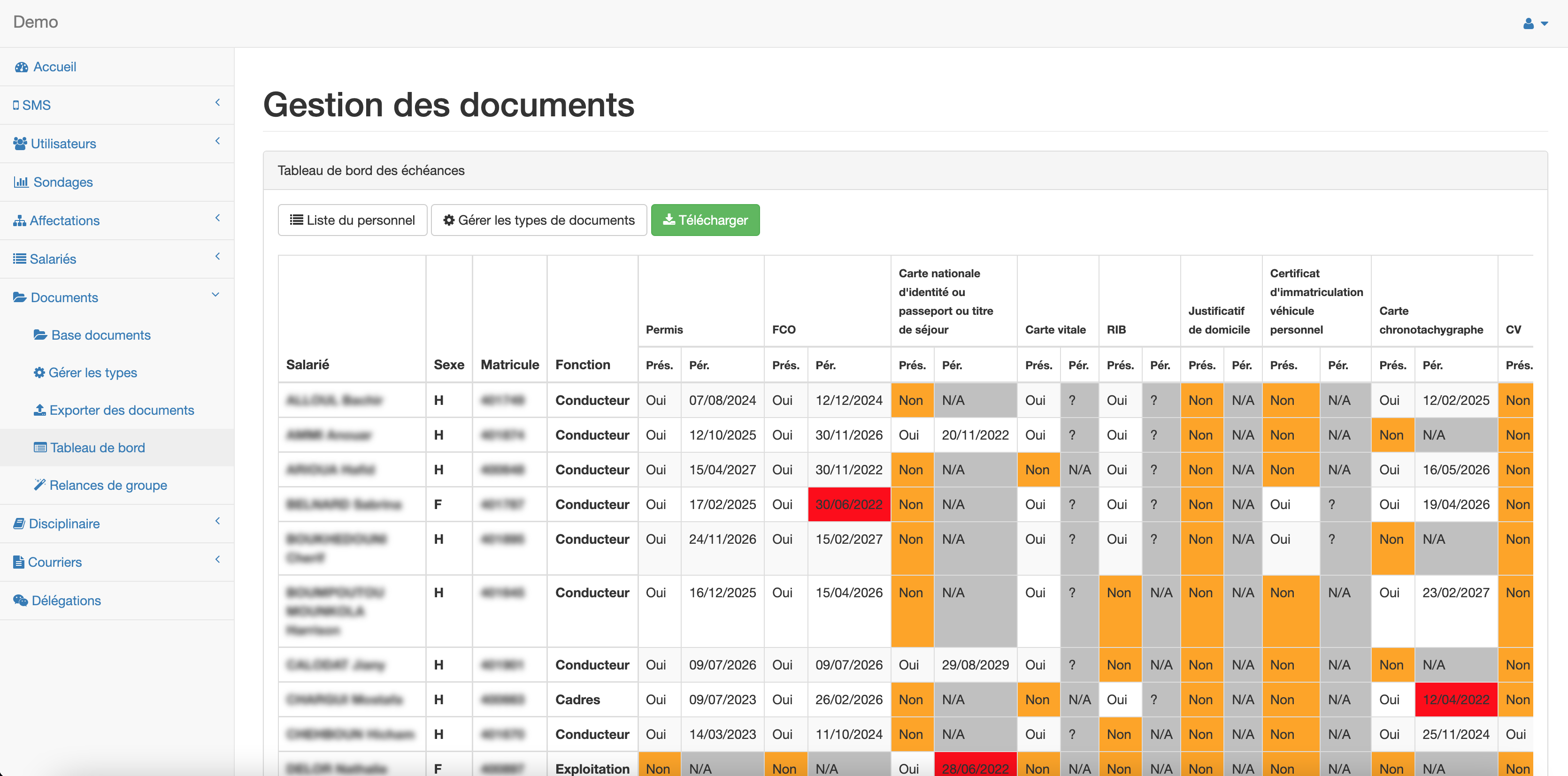Click the Exporter des documents upload icon
This screenshot has width=1568, height=776.
pos(39,410)
